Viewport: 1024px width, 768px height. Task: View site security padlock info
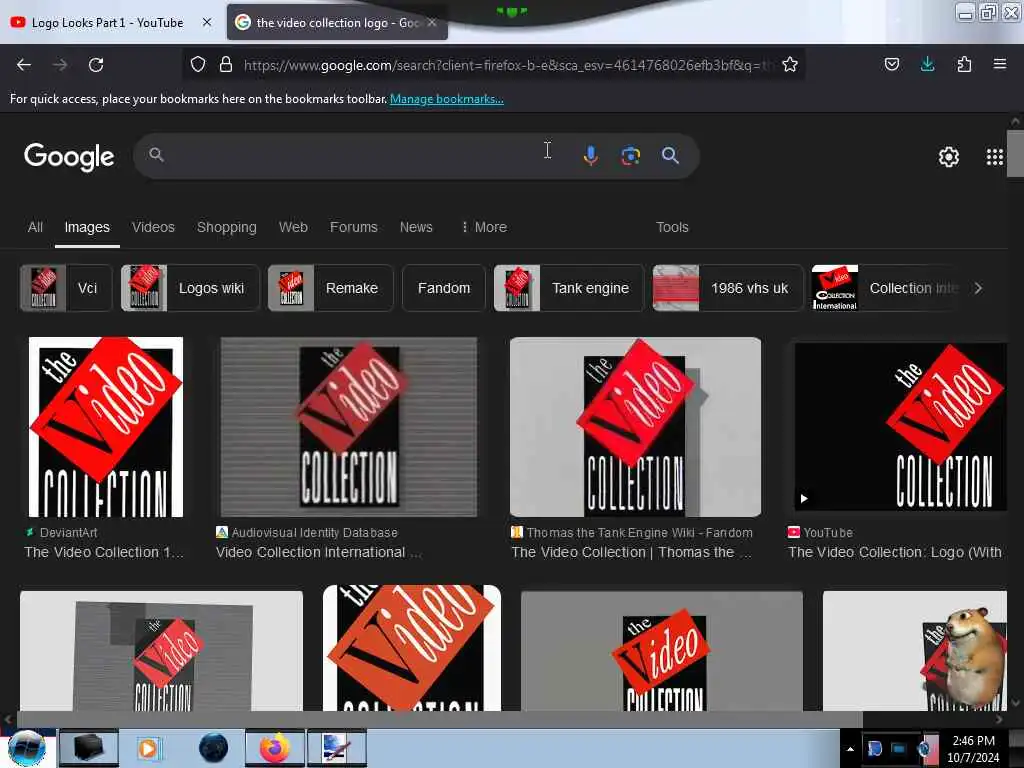[226, 64]
